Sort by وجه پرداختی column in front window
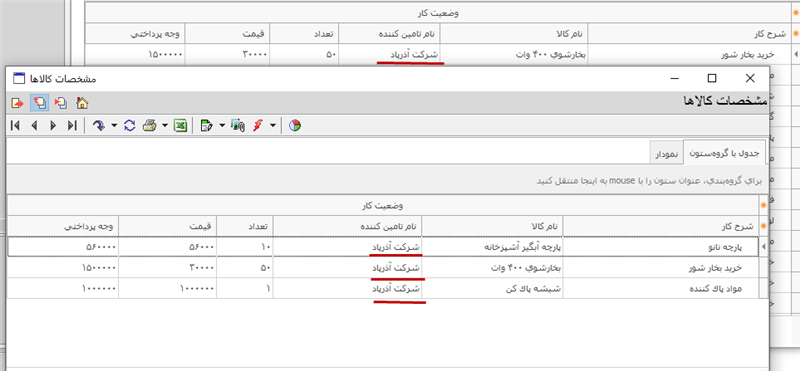800x371 pixels. [64, 226]
